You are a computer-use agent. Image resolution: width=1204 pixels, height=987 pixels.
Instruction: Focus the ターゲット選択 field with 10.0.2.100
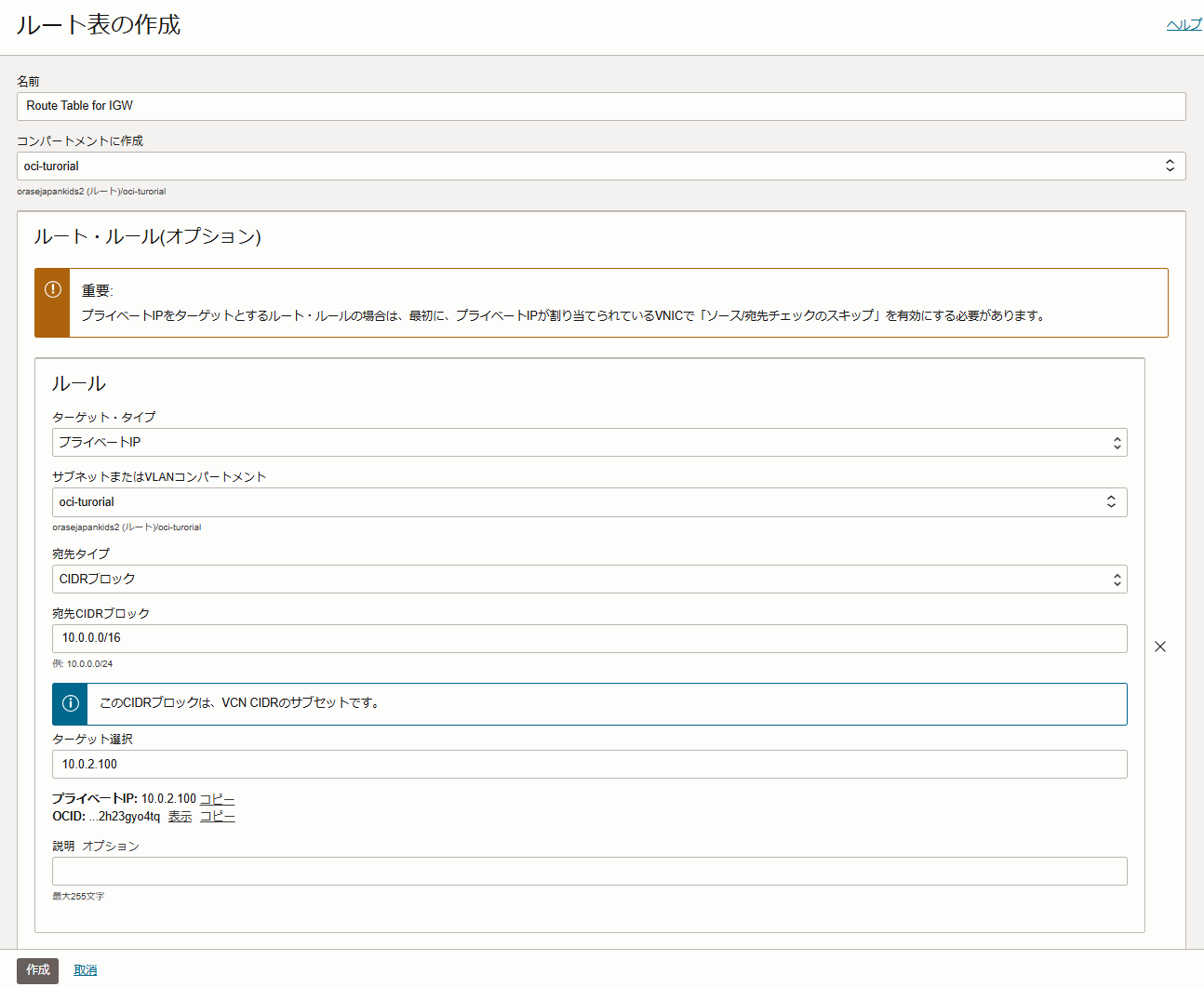coord(588,765)
